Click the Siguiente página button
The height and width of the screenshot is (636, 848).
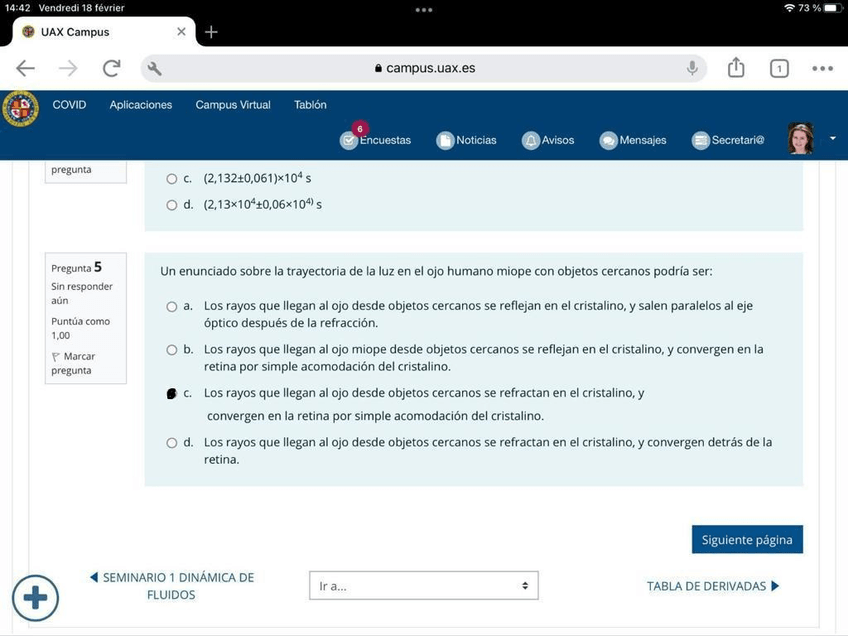tap(746, 540)
